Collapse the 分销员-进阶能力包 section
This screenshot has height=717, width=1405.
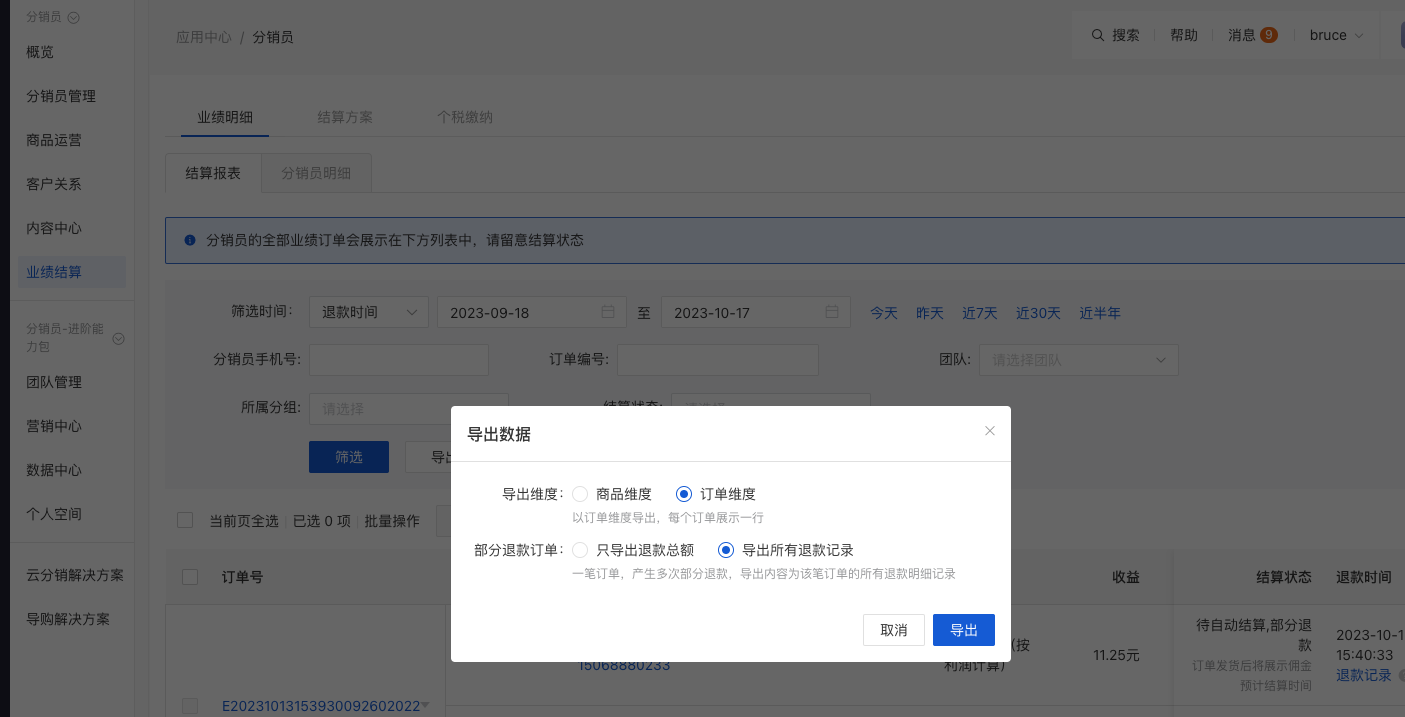click(118, 339)
